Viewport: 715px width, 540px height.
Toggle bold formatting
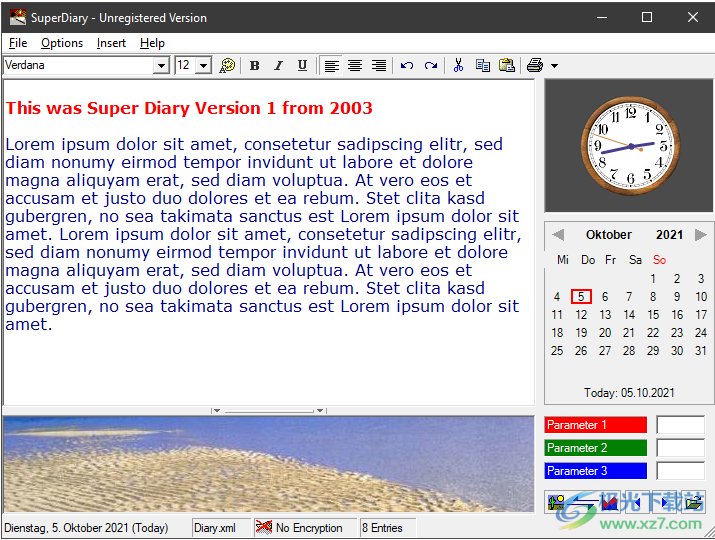pyautogui.click(x=254, y=66)
